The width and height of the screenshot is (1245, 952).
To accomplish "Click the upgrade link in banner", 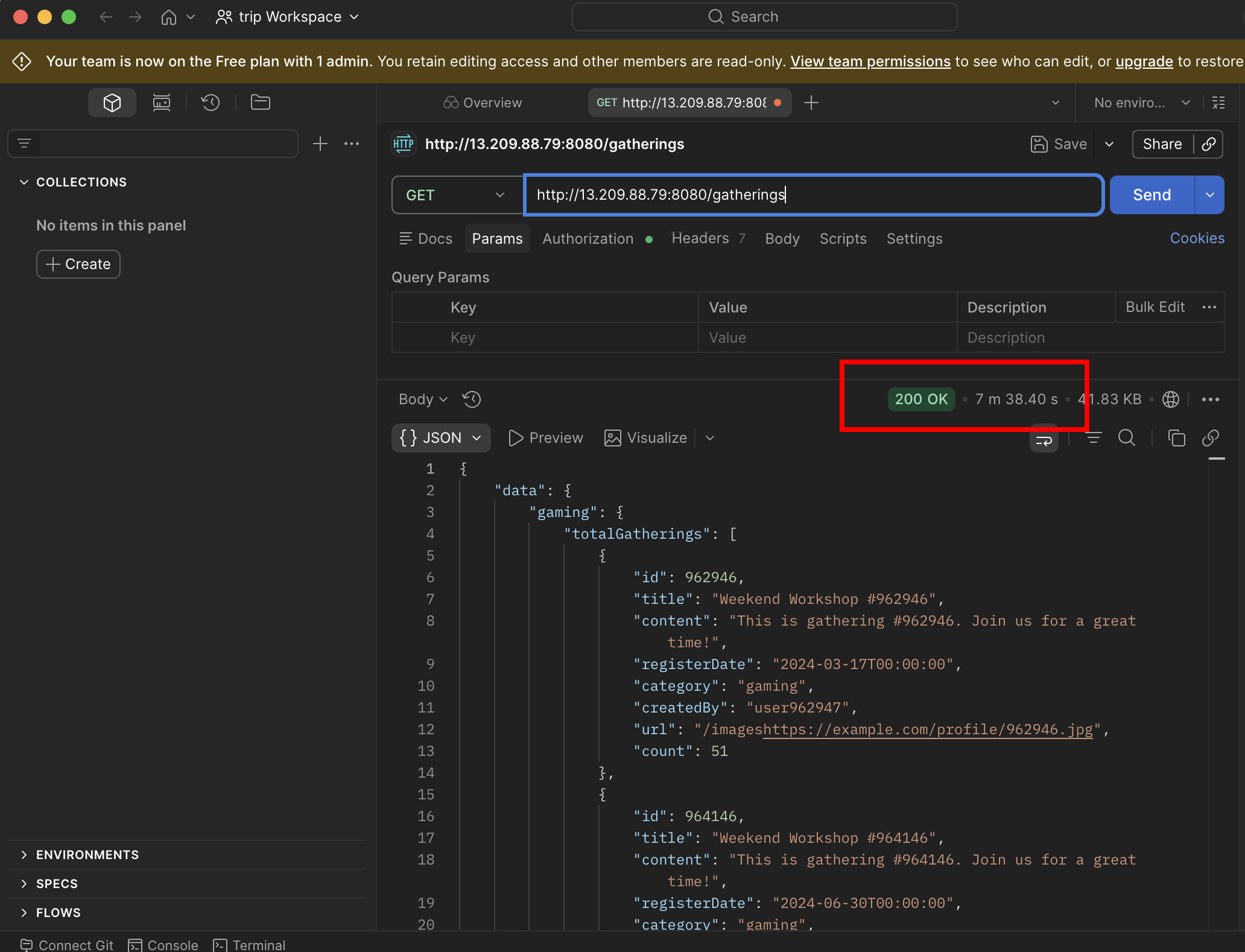I will [x=1144, y=62].
